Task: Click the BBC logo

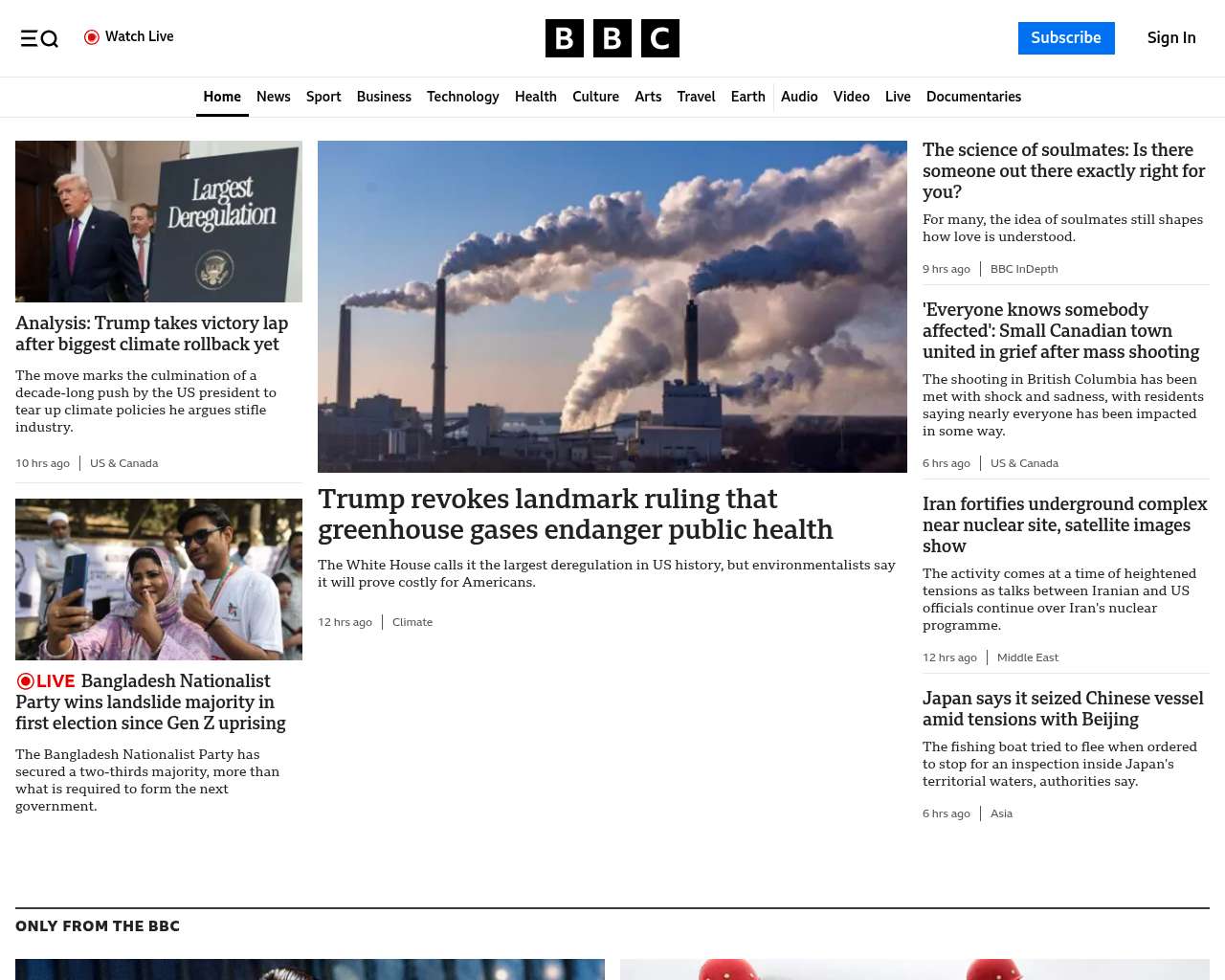Action: pyautogui.click(x=612, y=38)
